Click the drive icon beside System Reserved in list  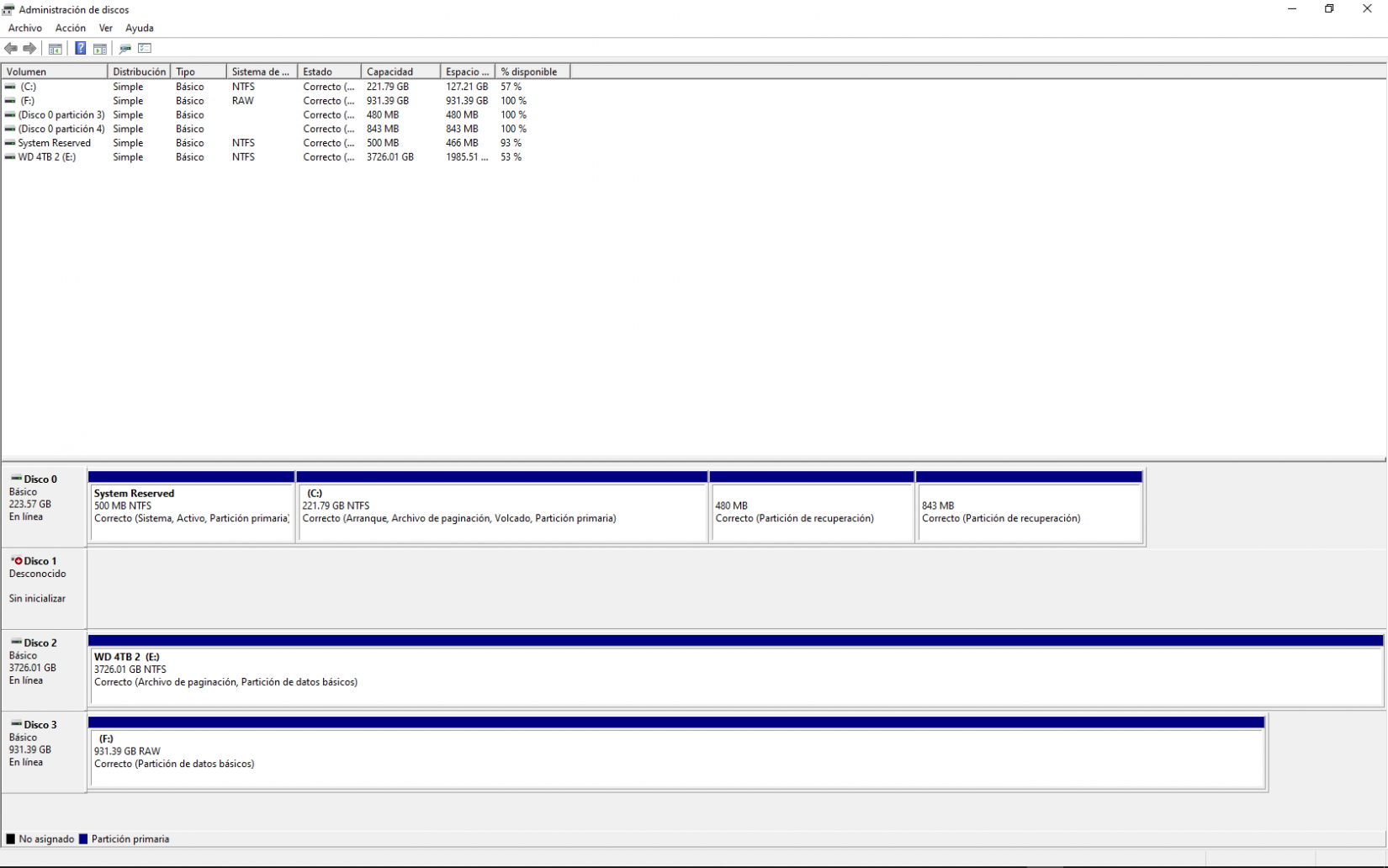click(x=10, y=143)
